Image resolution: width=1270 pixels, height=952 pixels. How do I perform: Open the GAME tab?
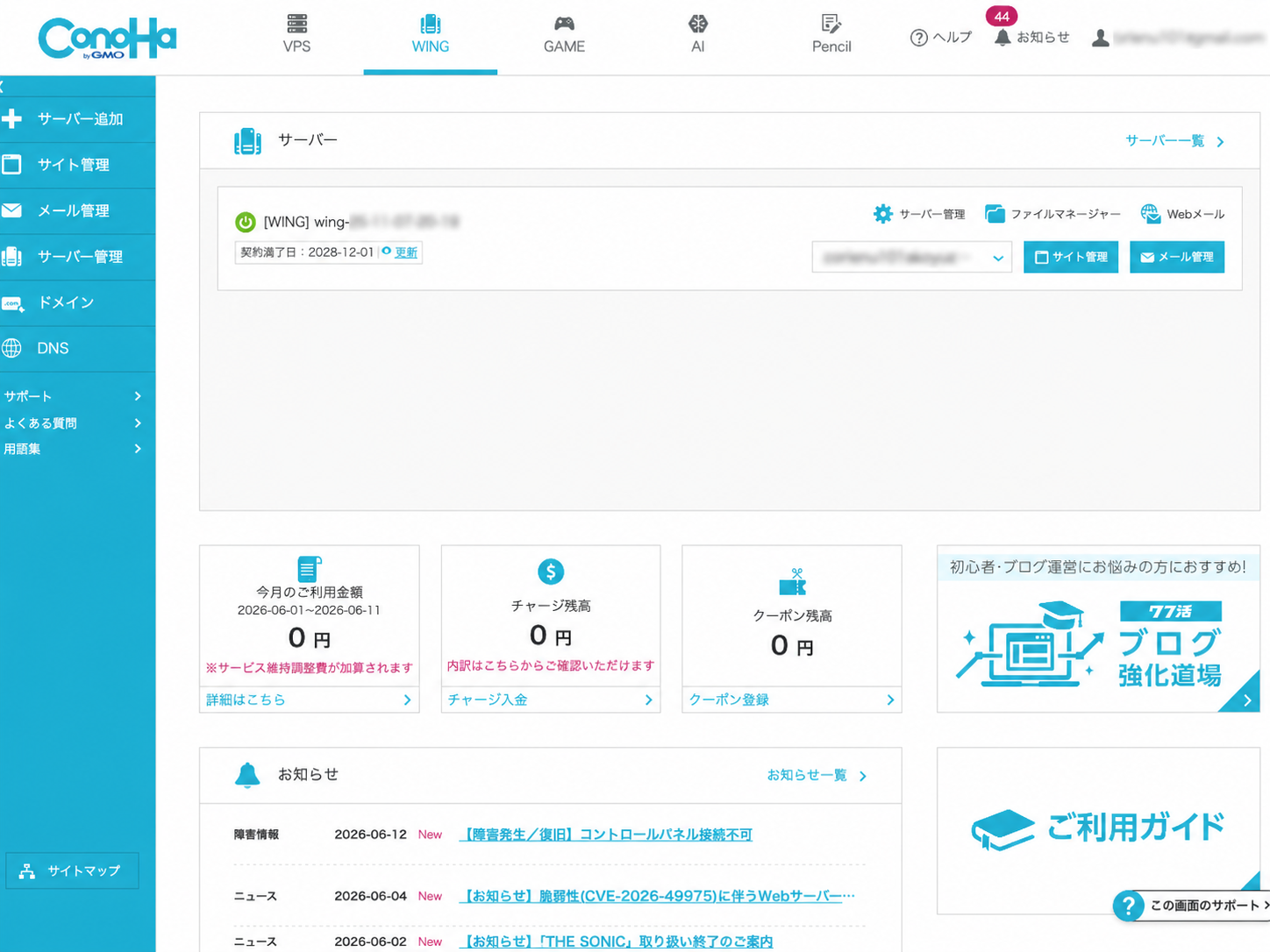(564, 35)
